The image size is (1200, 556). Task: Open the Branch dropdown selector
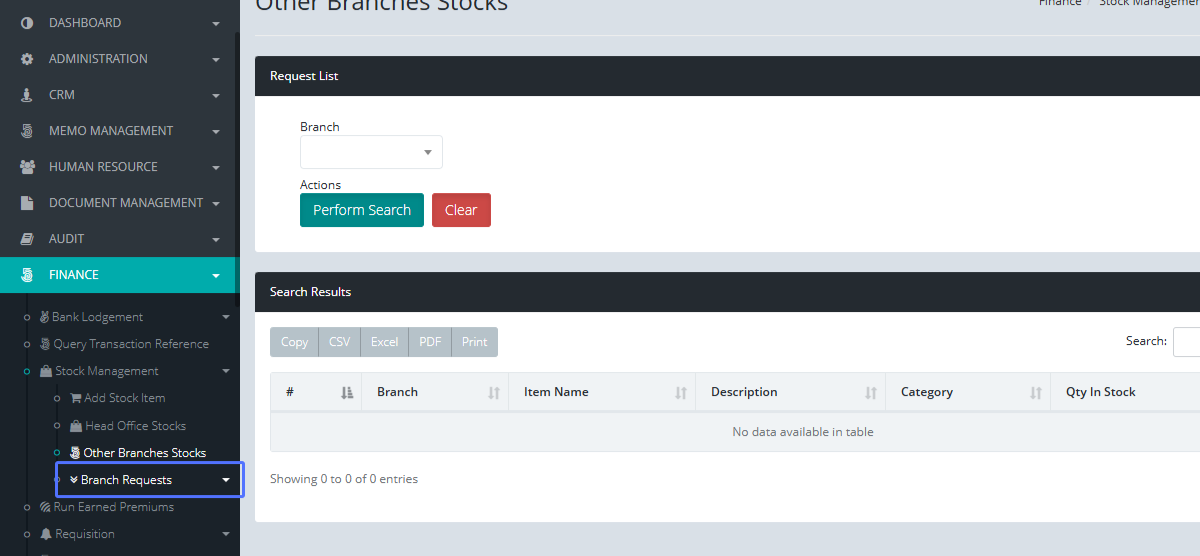(x=371, y=152)
